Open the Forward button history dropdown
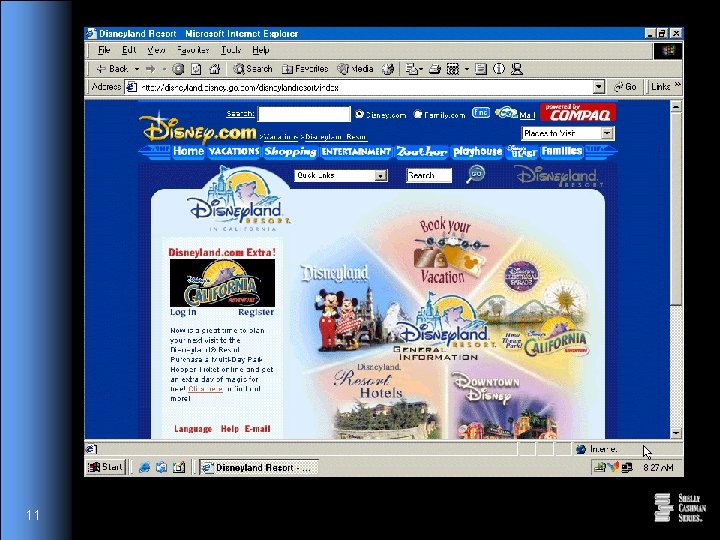 164,69
